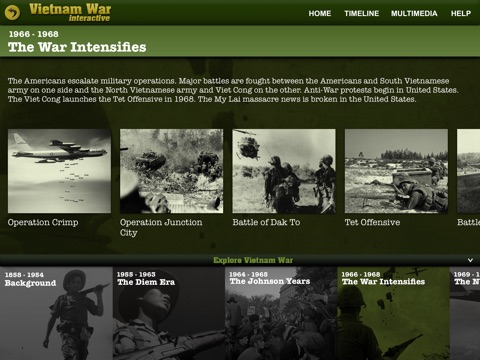Go to the TIMELINE page
This screenshot has height=360, width=480.
click(x=362, y=14)
